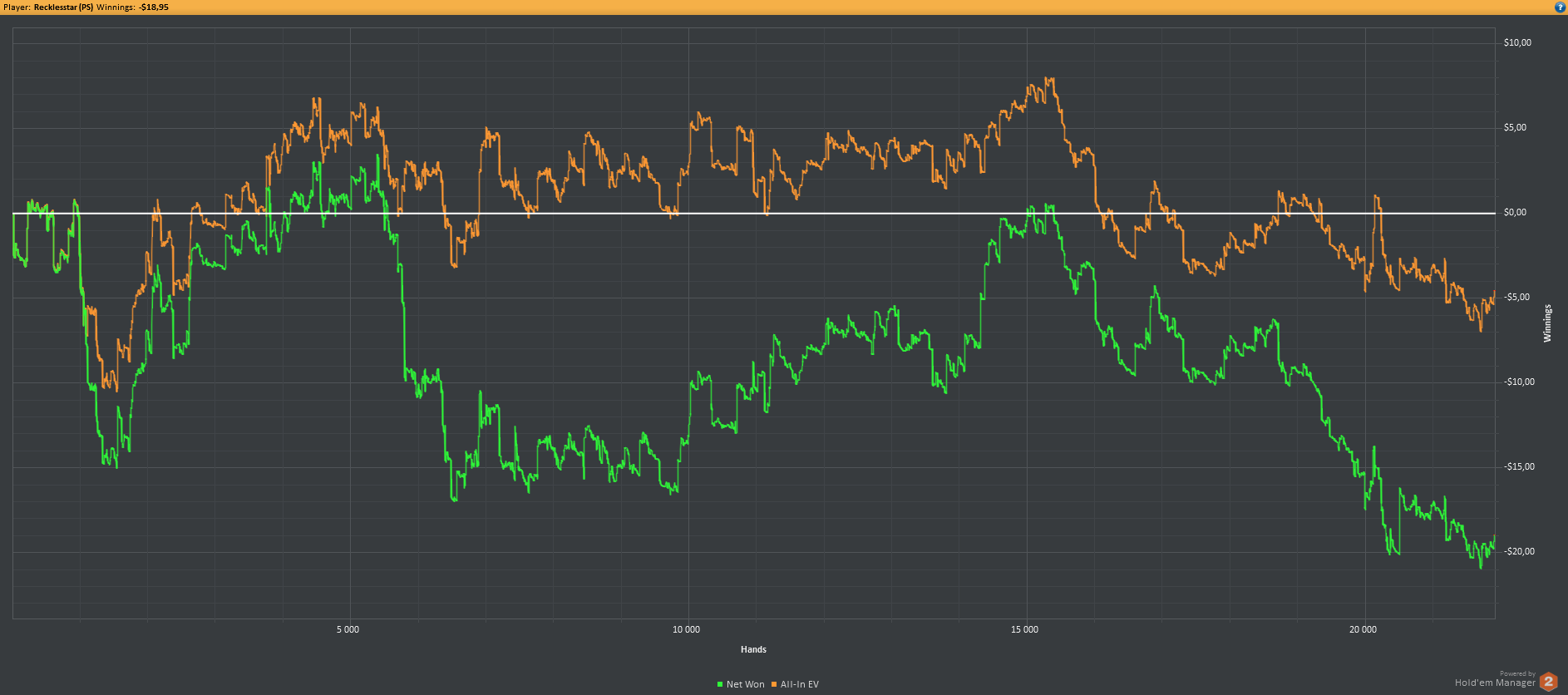
Task: Open the blue help question mark icon
Action: pyautogui.click(x=1560, y=7)
